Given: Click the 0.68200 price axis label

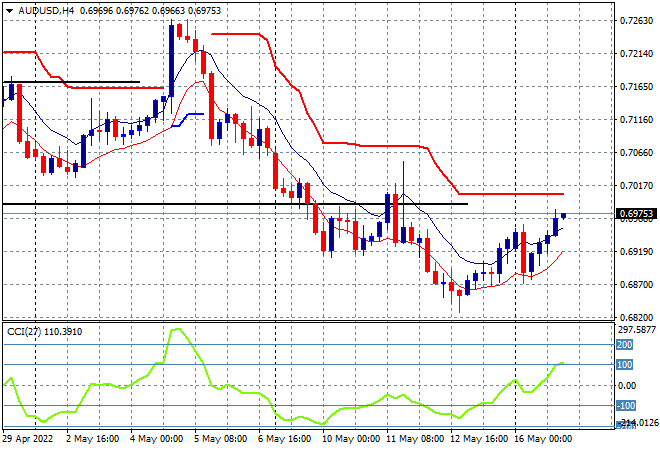Looking at the screenshot, I should coord(636,317).
